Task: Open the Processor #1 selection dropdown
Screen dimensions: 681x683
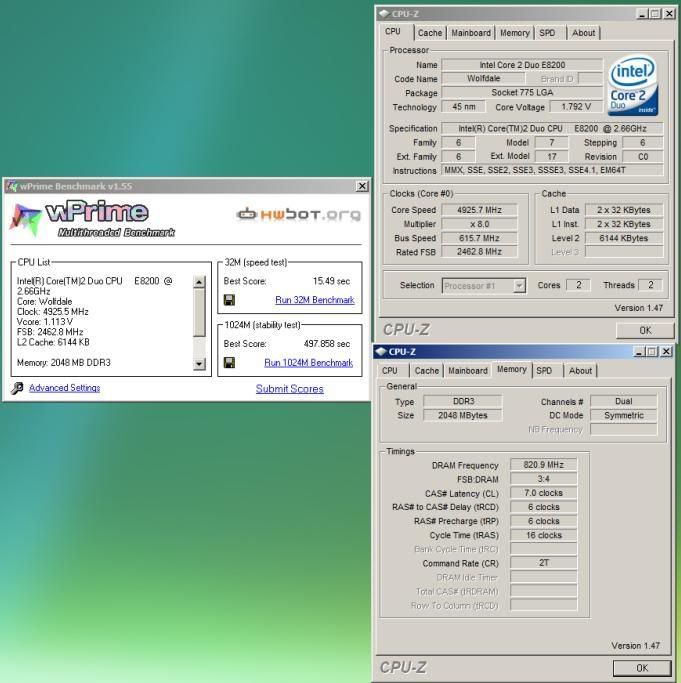Action: (x=519, y=286)
